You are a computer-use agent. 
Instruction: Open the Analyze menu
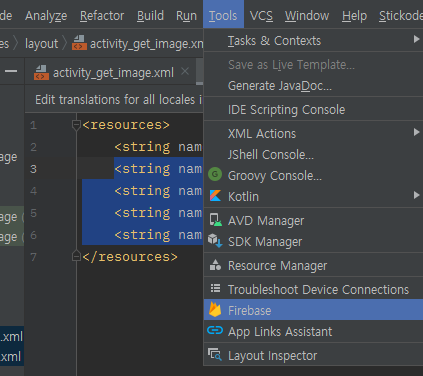point(46,15)
